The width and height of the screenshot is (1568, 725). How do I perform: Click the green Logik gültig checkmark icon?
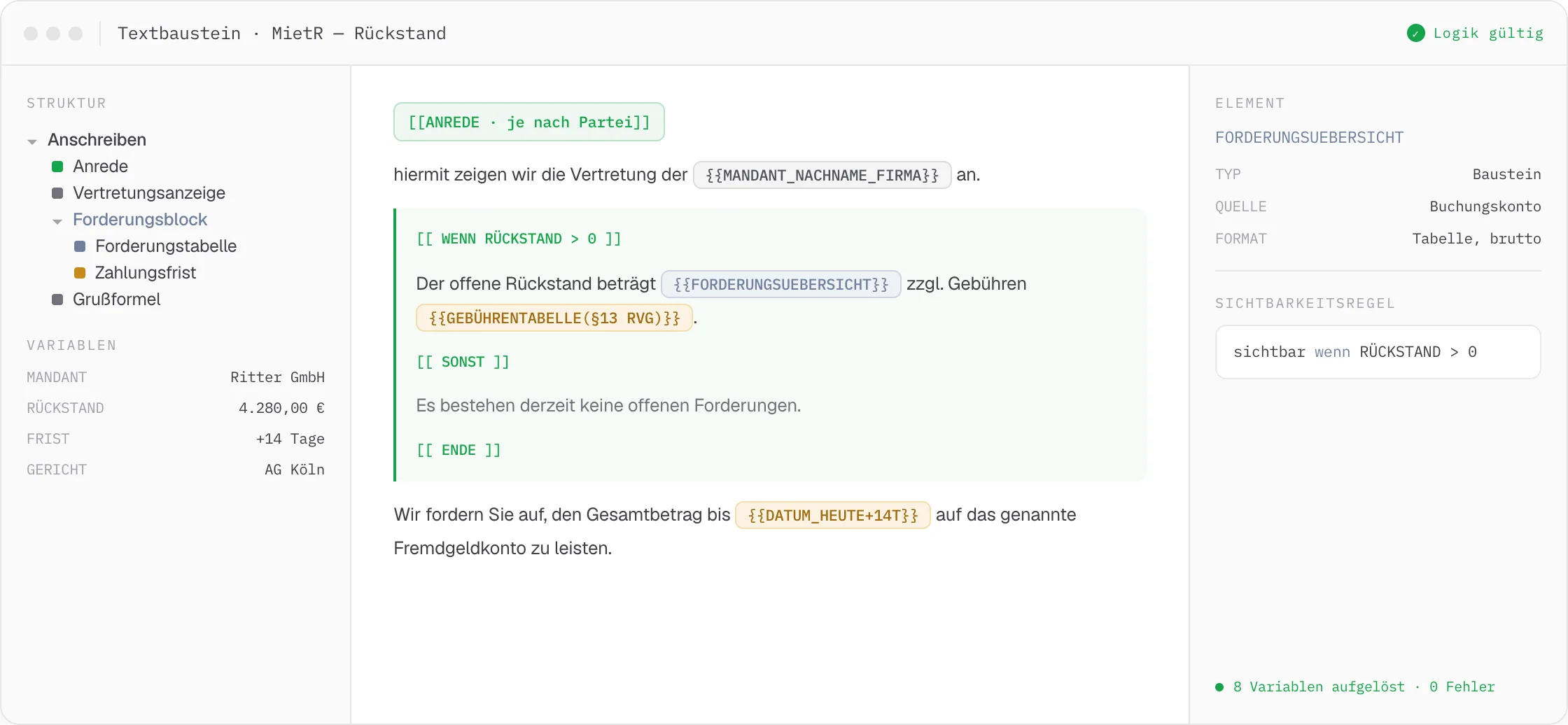click(x=1415, y=33)
